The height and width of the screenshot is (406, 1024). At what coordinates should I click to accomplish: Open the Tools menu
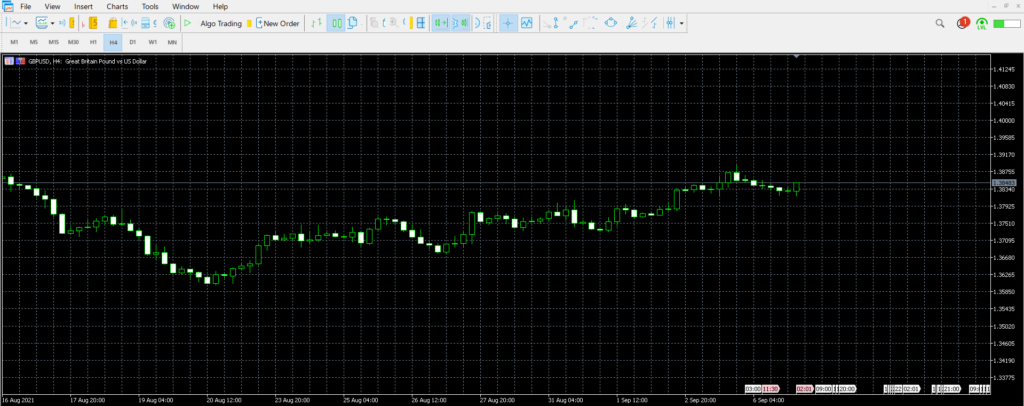(x=150, y=7)
